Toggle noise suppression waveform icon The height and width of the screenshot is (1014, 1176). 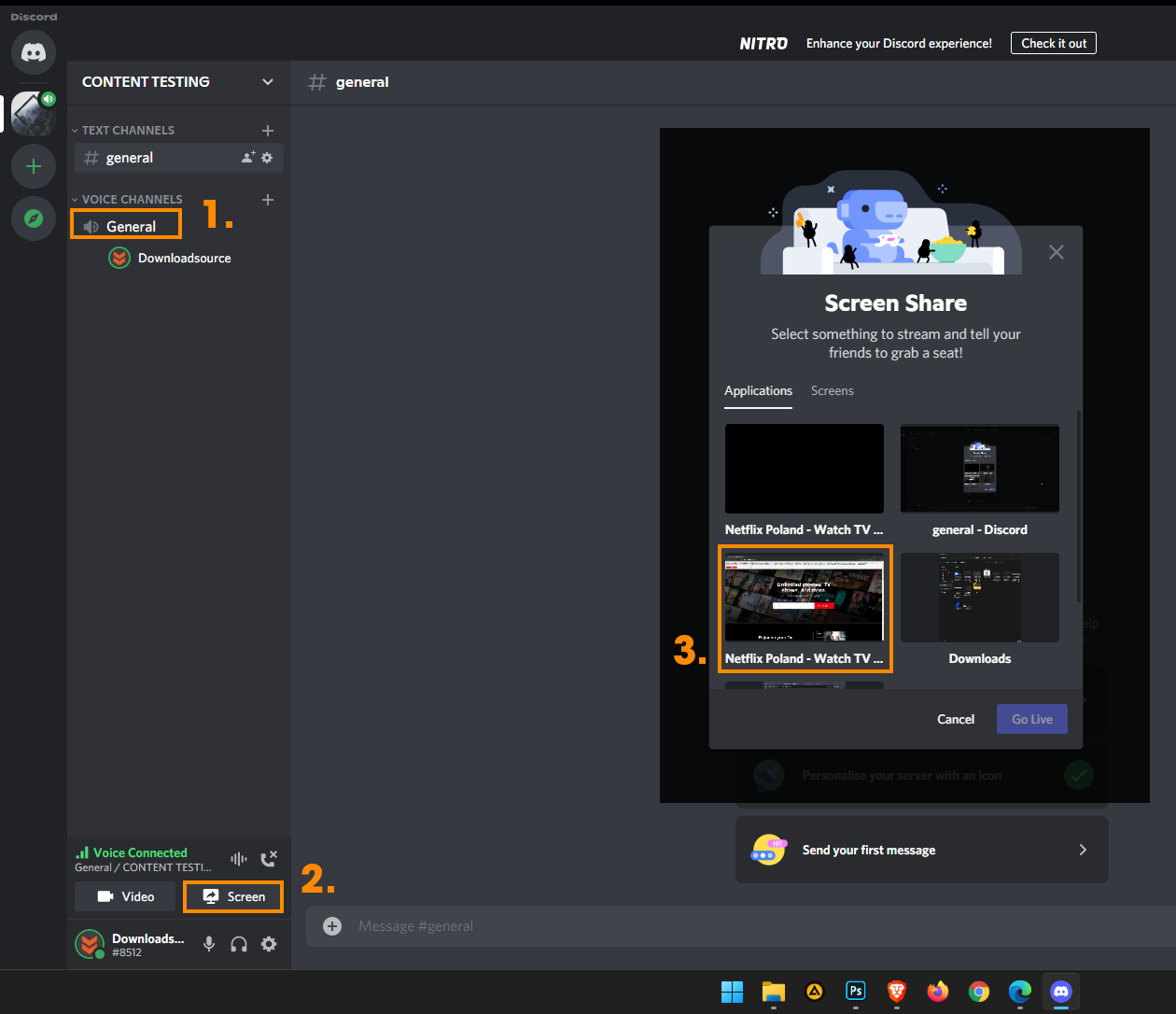click(x=239, y=858)
